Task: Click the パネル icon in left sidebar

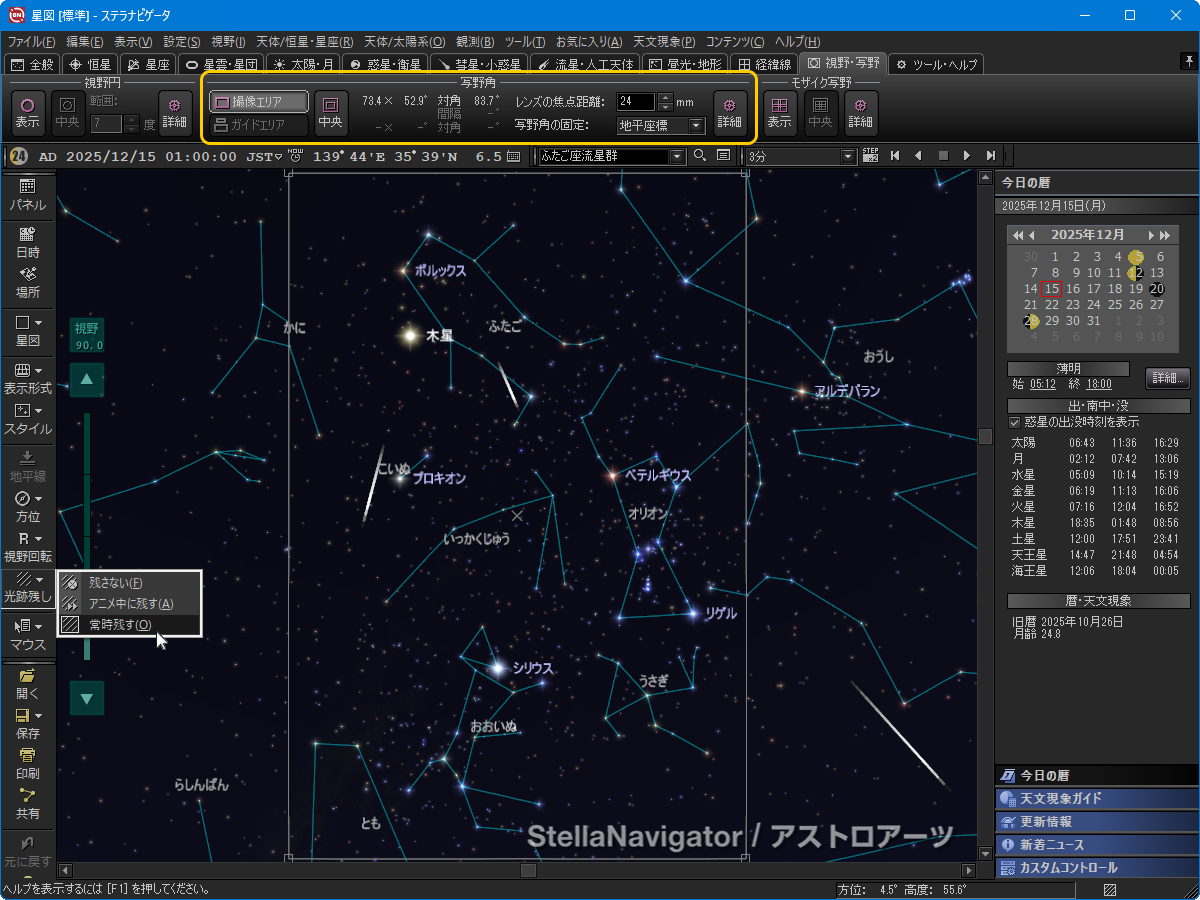Action: [x=27, y=194]
